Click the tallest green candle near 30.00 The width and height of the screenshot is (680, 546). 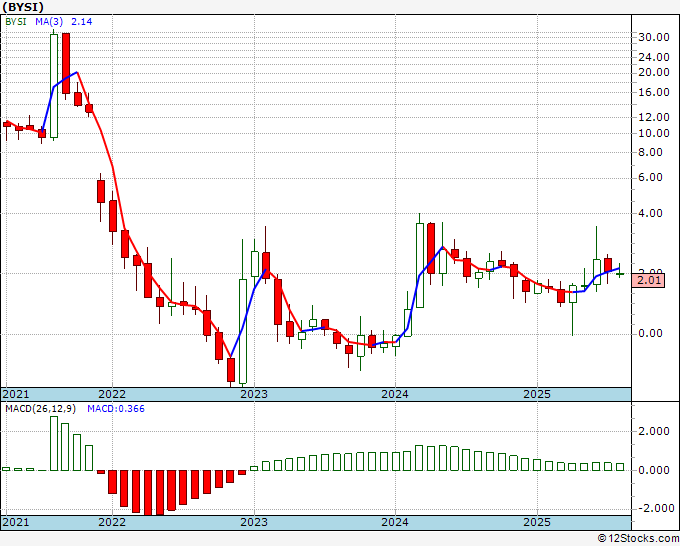[x=54, y=85]
